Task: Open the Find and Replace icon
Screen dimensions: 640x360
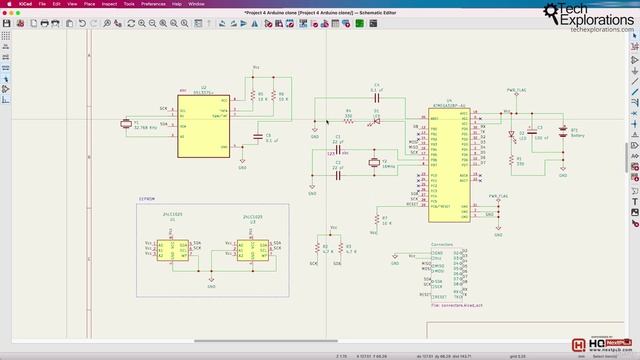Action: point(118,23)
